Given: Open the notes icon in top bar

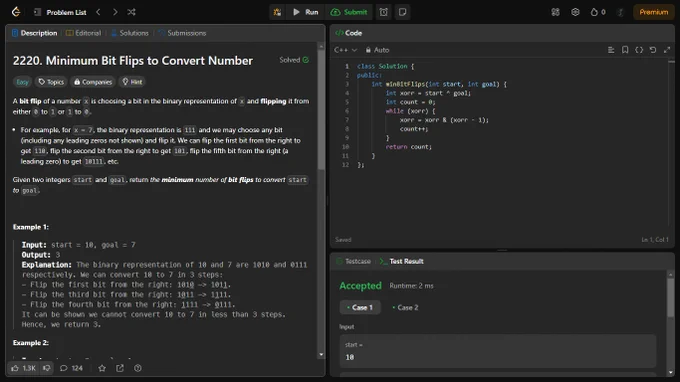Looking at the screenshot, I should coord(402,12).
